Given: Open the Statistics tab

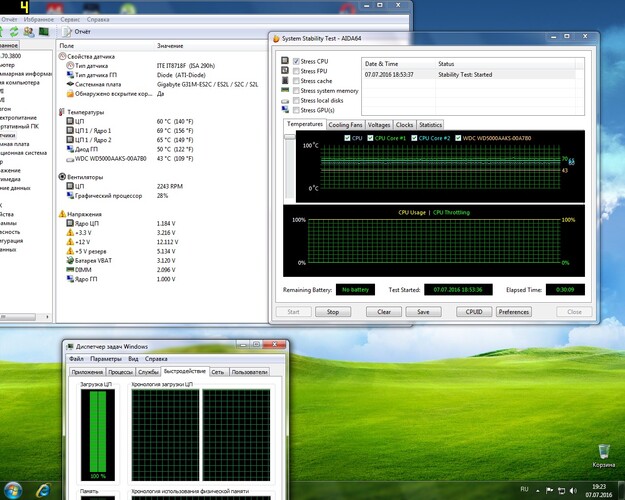Looking at the screenshot, I should 430,125.
